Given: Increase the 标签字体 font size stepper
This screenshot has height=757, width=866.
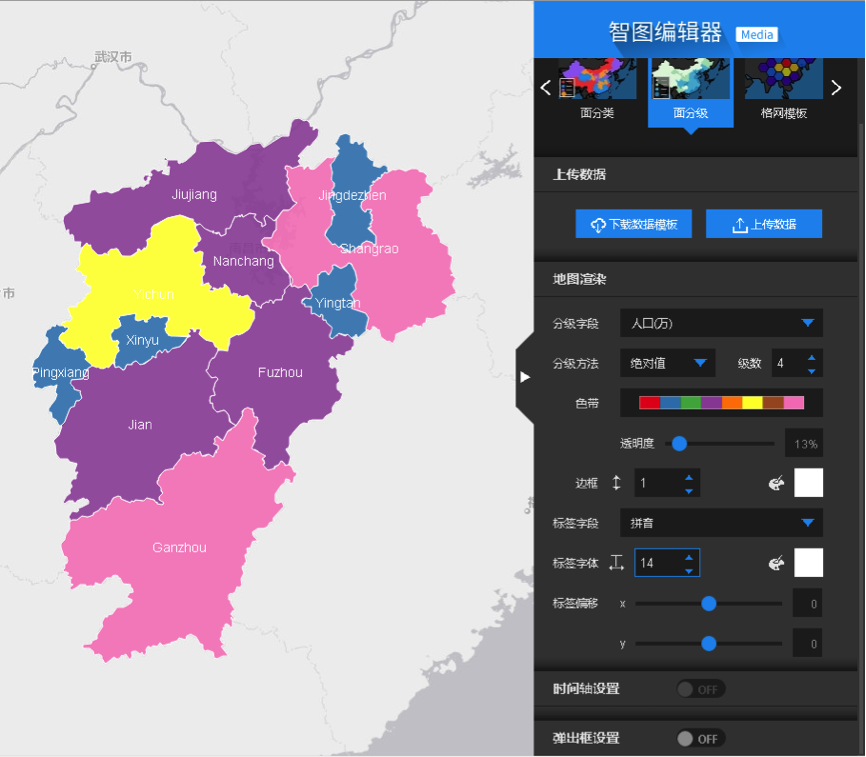Looking at the screenshot, I should (x=689, y=557).
